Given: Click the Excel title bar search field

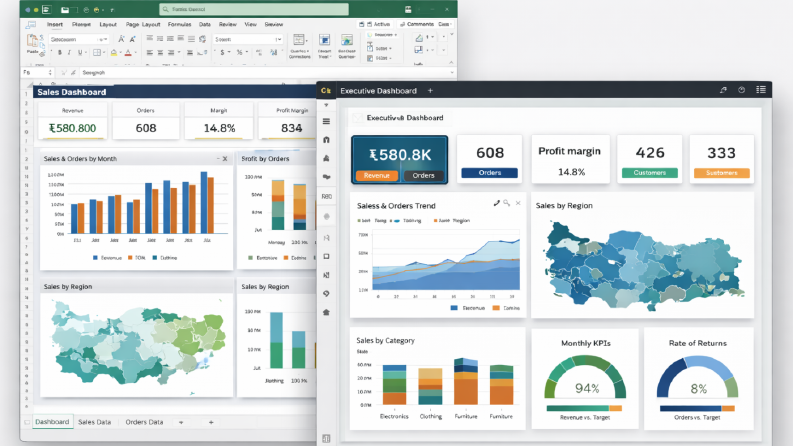Looking at the screenshot, I should pos(254,9).
